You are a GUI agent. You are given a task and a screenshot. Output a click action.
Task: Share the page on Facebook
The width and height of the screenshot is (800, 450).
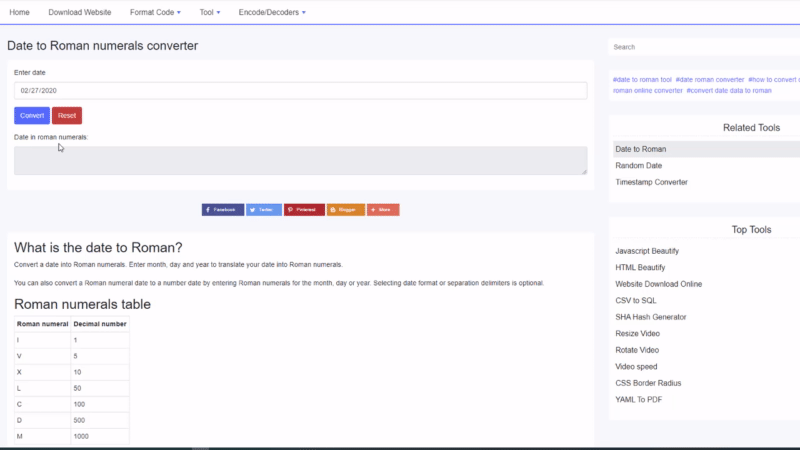[x=222, y=210]
